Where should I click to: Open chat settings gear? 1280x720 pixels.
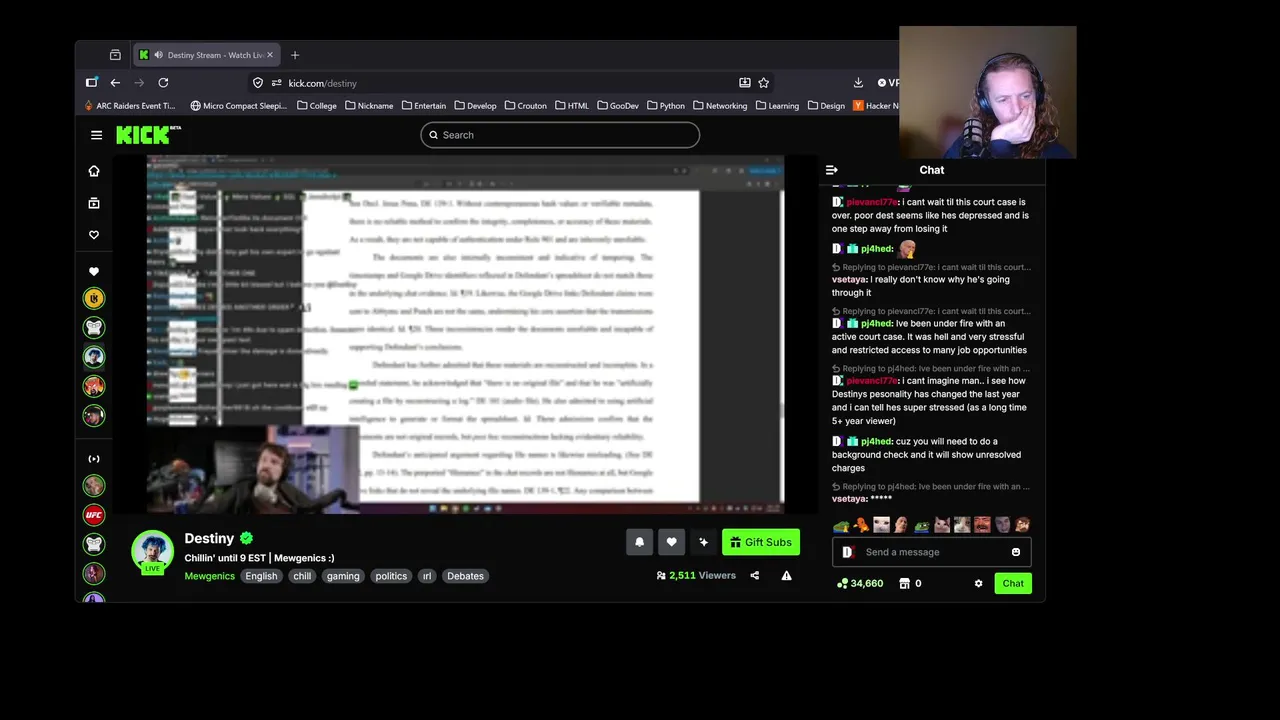click(978, 583)
